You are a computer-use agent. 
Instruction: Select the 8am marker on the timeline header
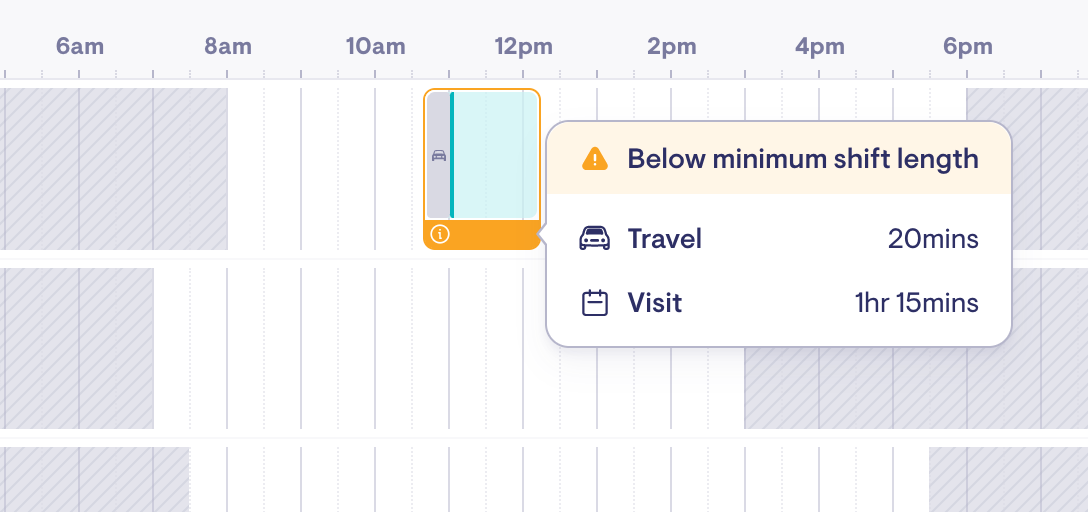228,46
